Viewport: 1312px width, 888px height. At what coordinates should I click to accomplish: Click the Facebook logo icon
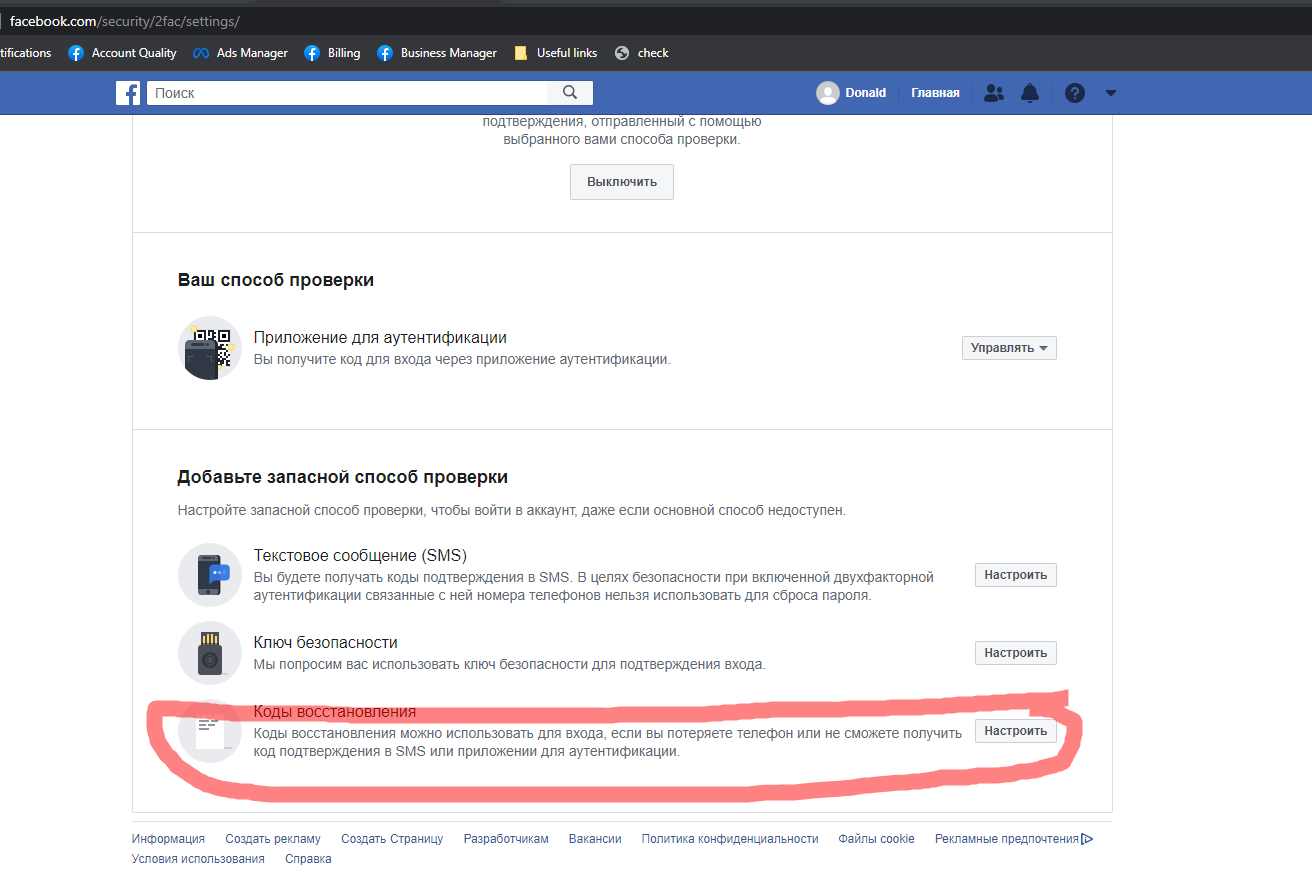pyautogui.click(x=128, y=93)
